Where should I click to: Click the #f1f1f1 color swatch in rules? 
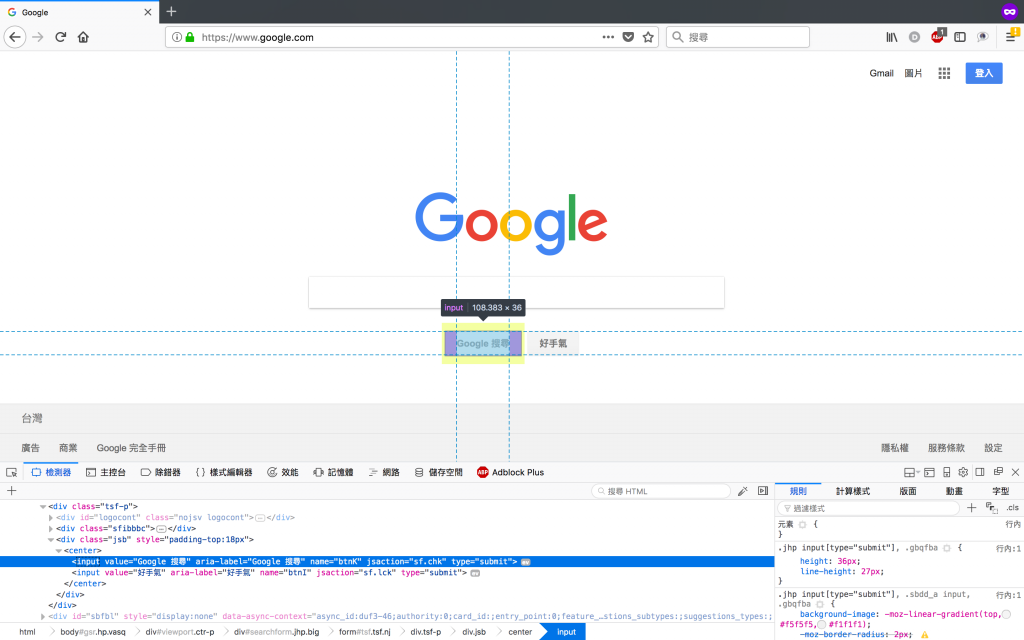[822, 625]
